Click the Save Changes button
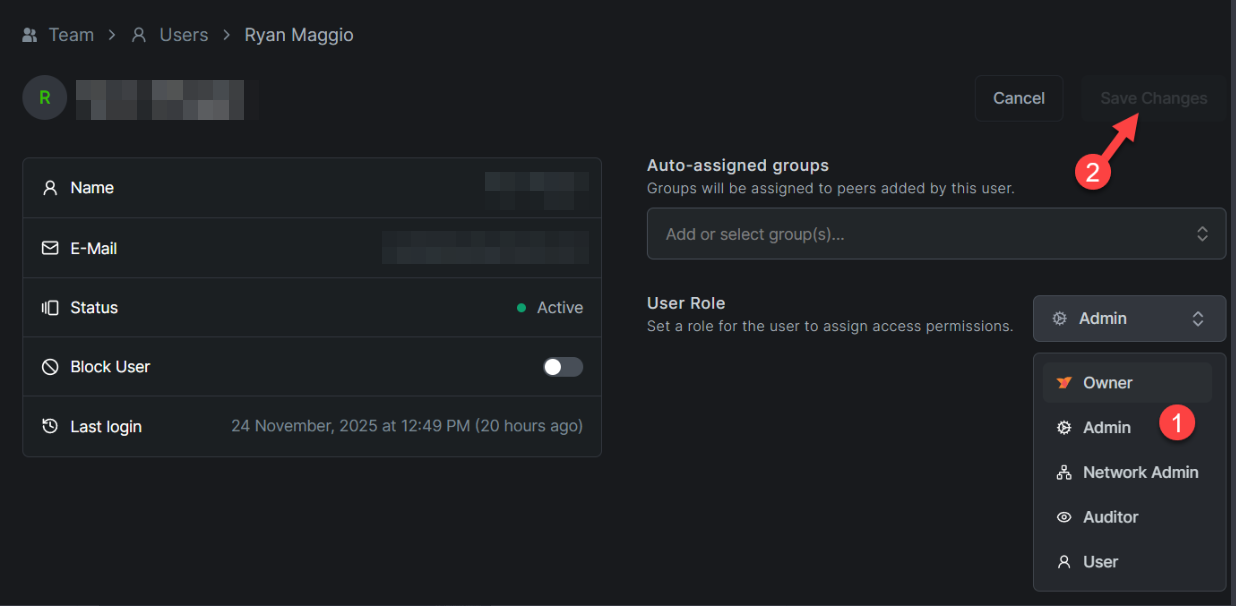Screen dimensions: 1236x606 point(1153,98)
